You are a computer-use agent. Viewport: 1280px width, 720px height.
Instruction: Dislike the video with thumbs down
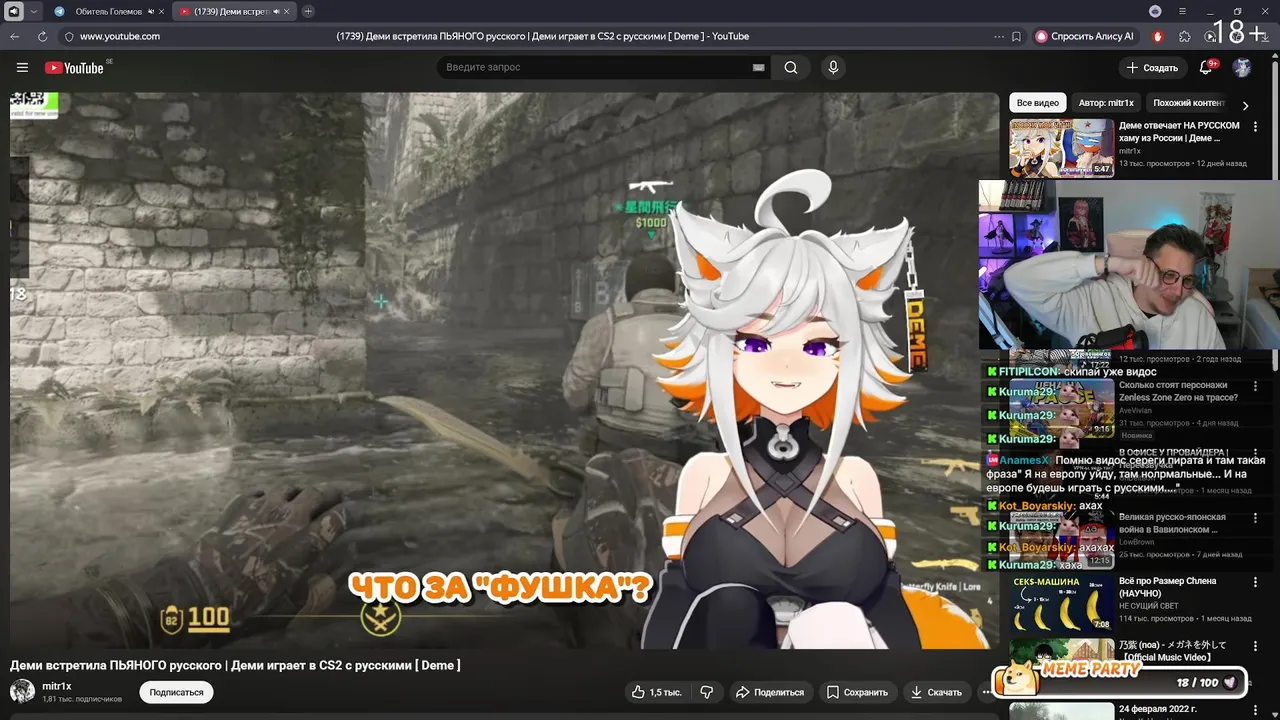pos(706,692)
